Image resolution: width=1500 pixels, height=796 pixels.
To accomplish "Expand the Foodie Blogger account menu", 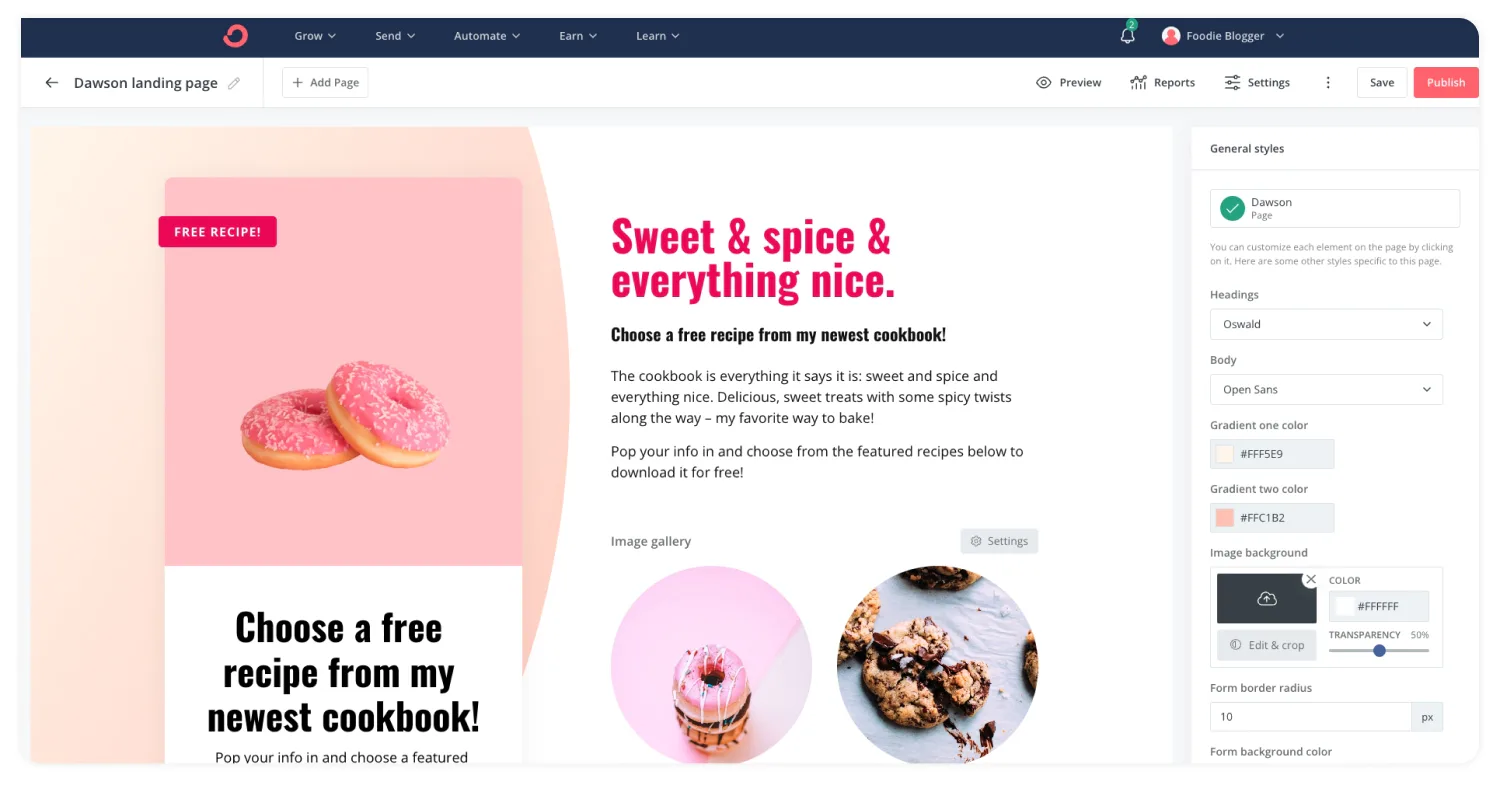I will click(x=1223, y=36).
